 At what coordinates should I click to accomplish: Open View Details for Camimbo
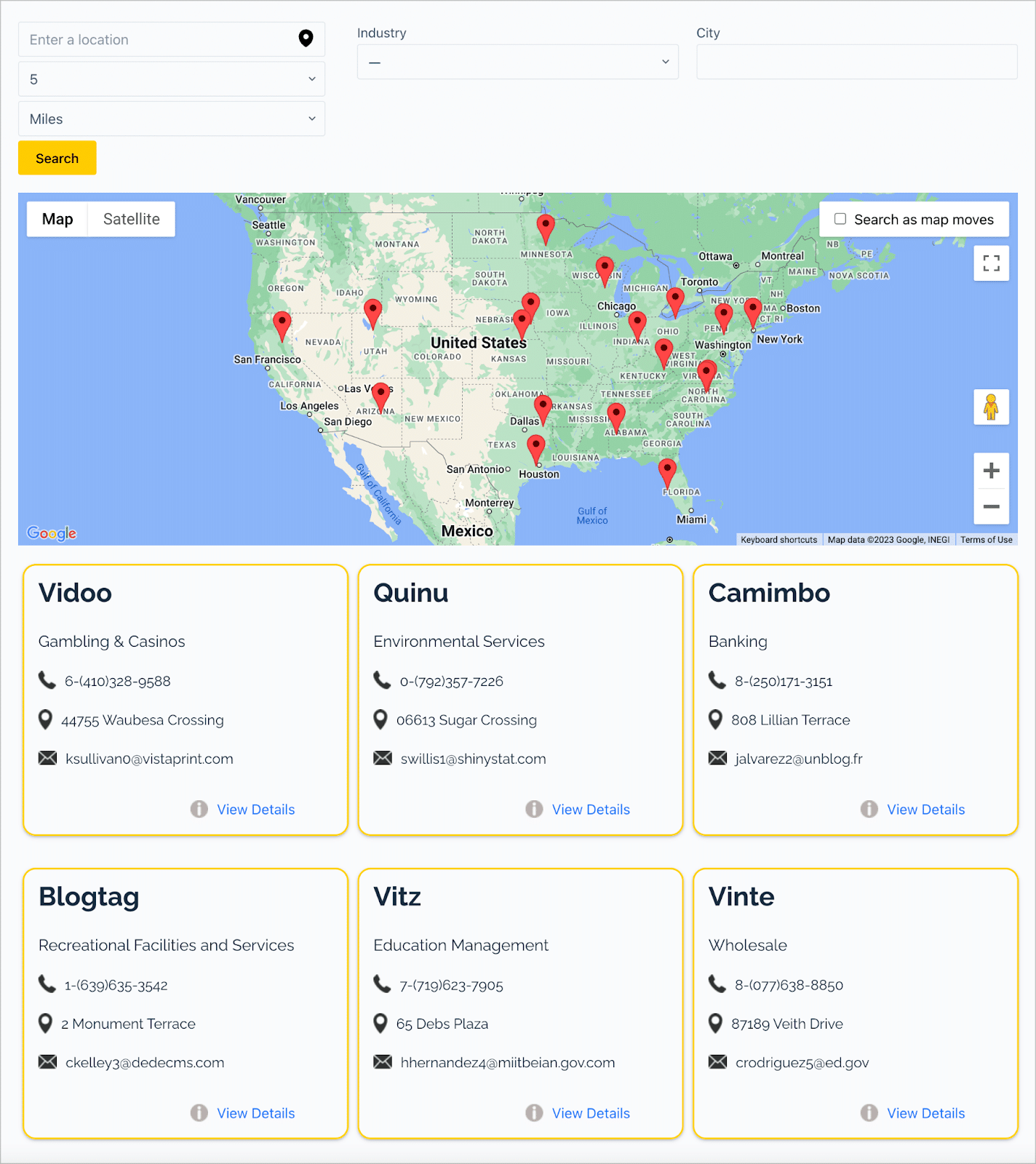925,809
